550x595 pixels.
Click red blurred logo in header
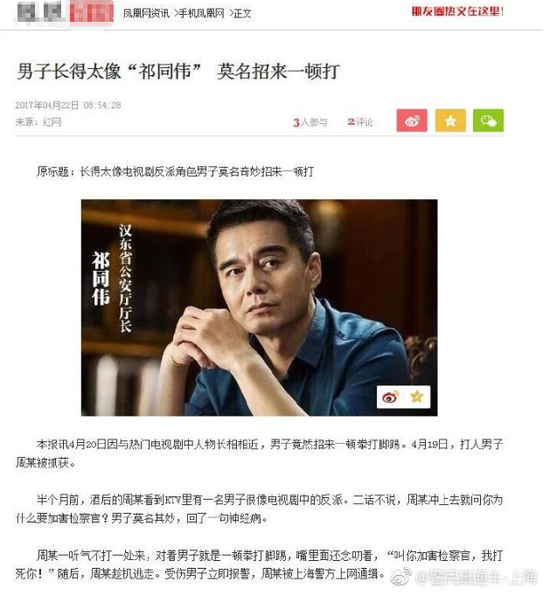(x=93, y=12)
